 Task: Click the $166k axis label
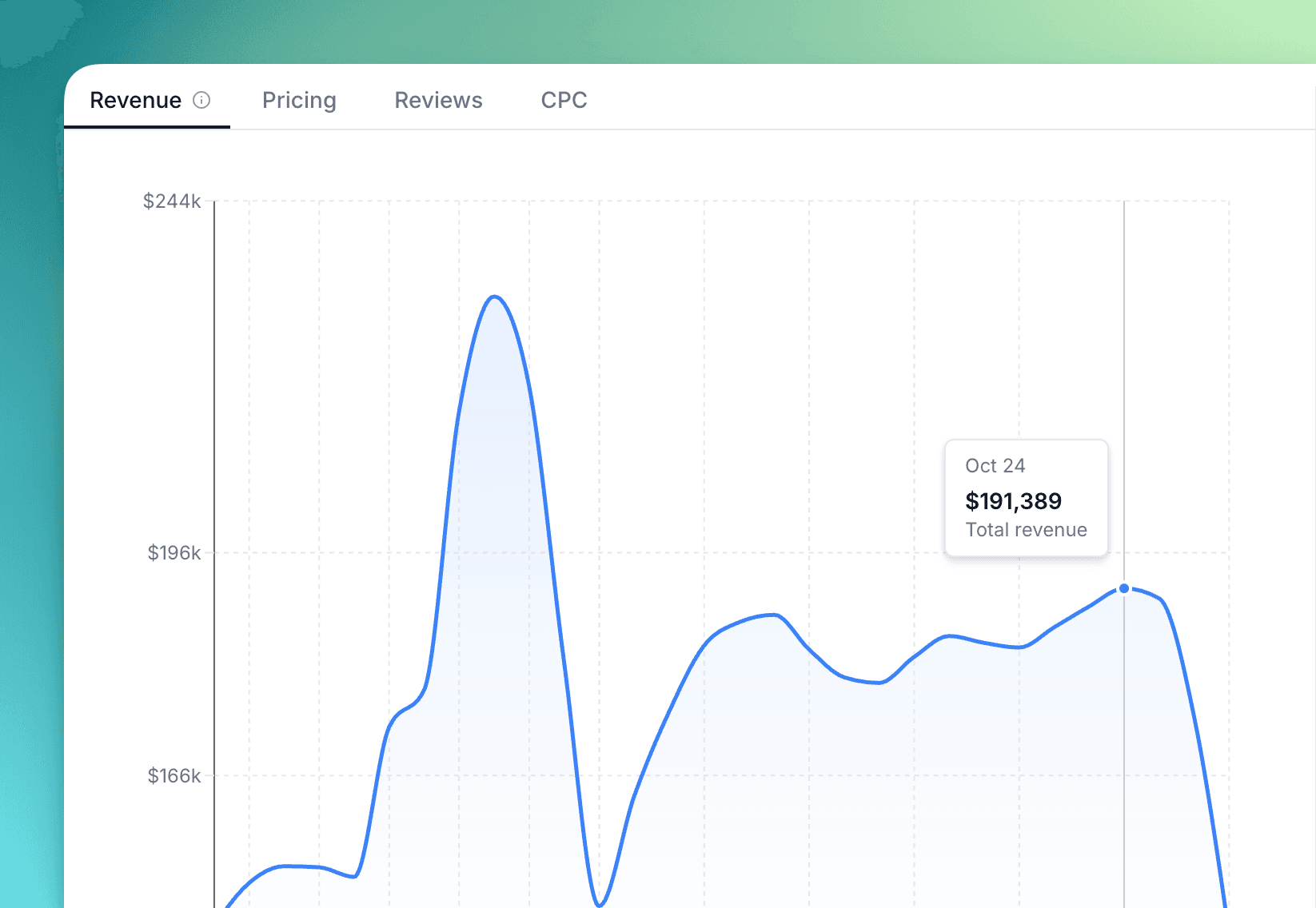coord(173,775)
